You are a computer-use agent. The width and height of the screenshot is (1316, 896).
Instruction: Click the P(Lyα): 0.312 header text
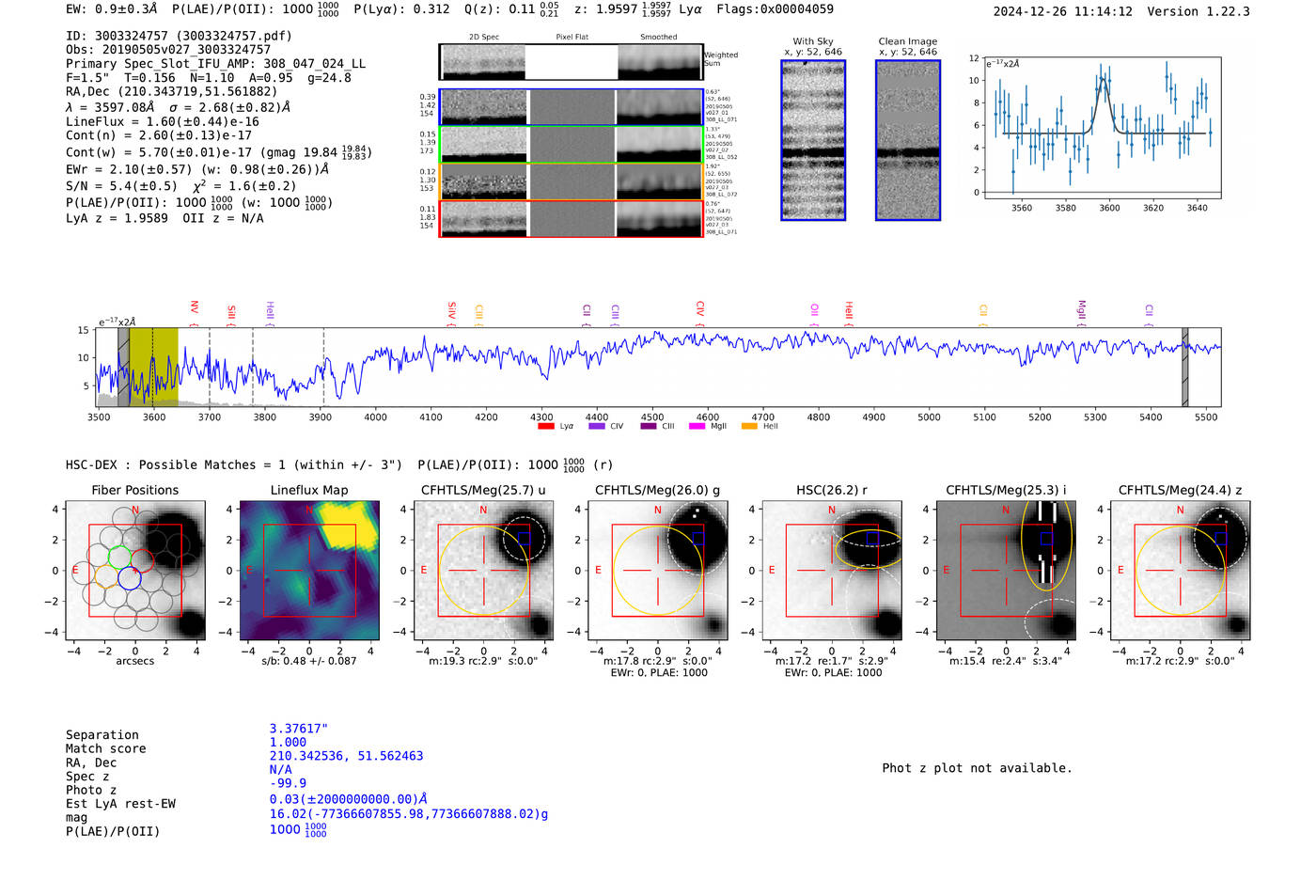401,9
